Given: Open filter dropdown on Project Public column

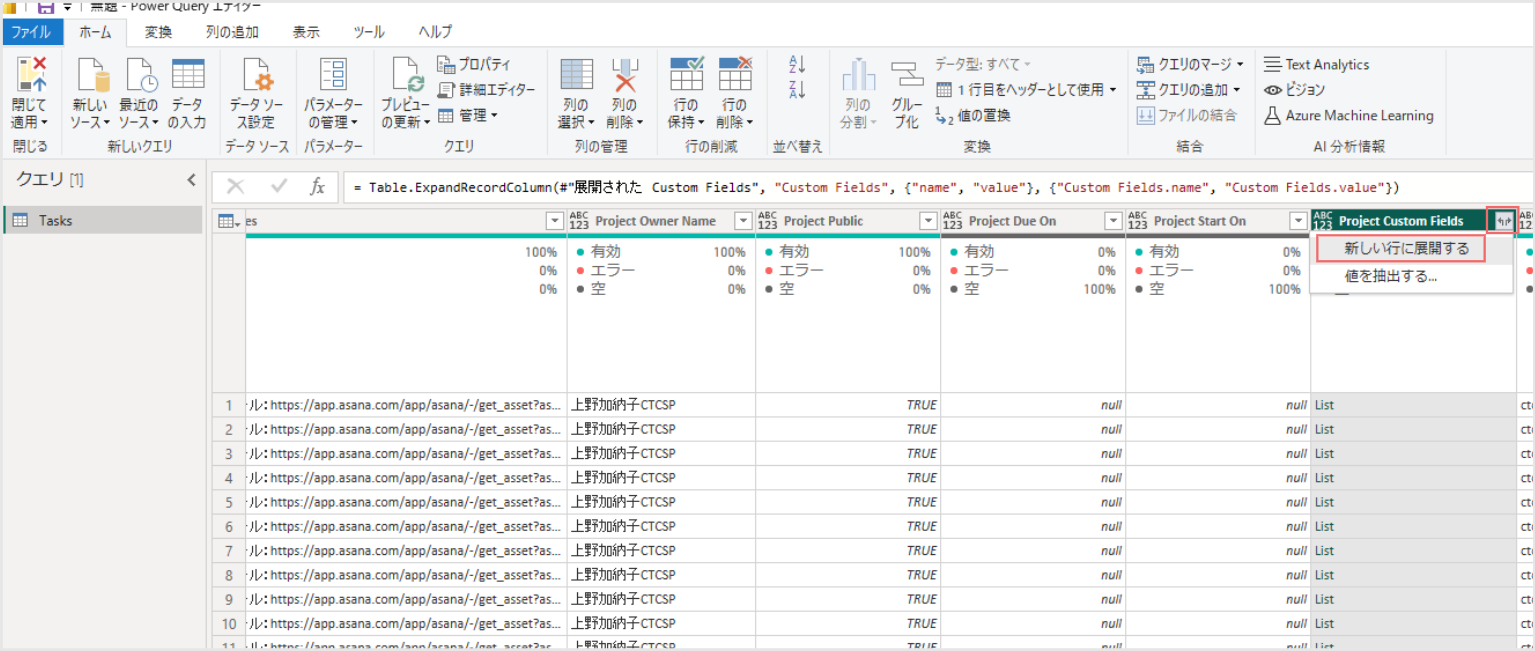Looking at the screenshot, I should tap(928, 221).
